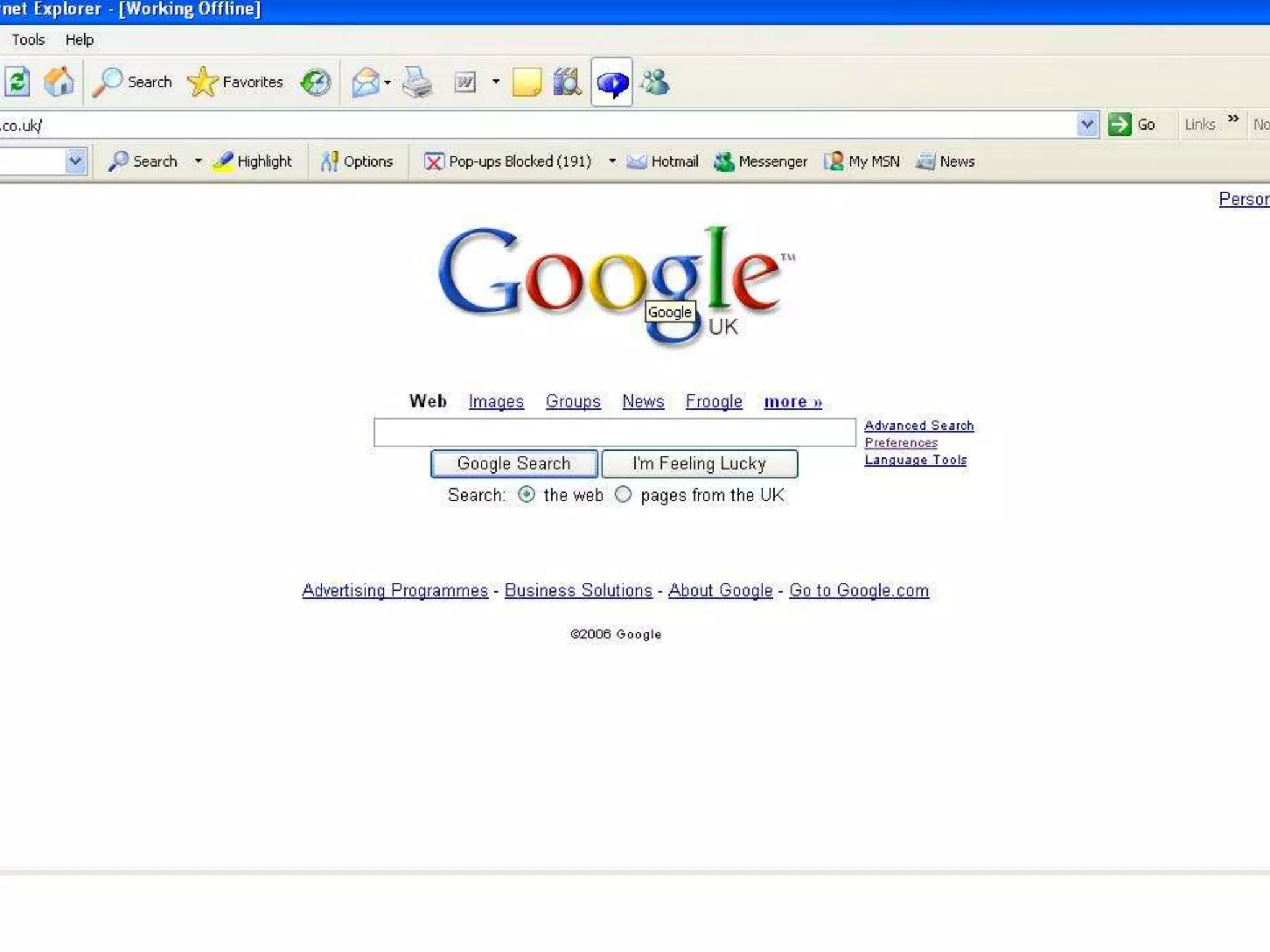Open the Pop-ups Blocked dropdown arrow
Viewport: 1270px width, 952px height.
tap(612, 161)
